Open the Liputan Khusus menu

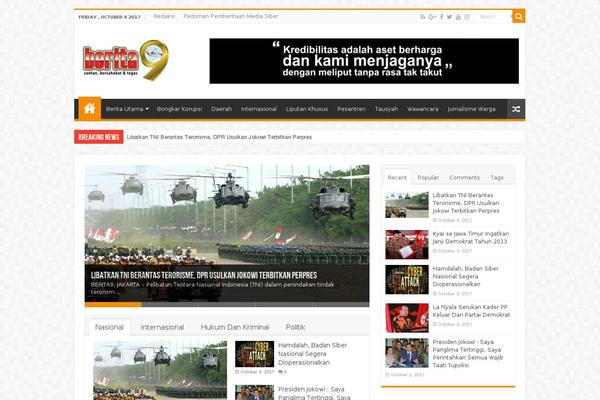(307, 109)
